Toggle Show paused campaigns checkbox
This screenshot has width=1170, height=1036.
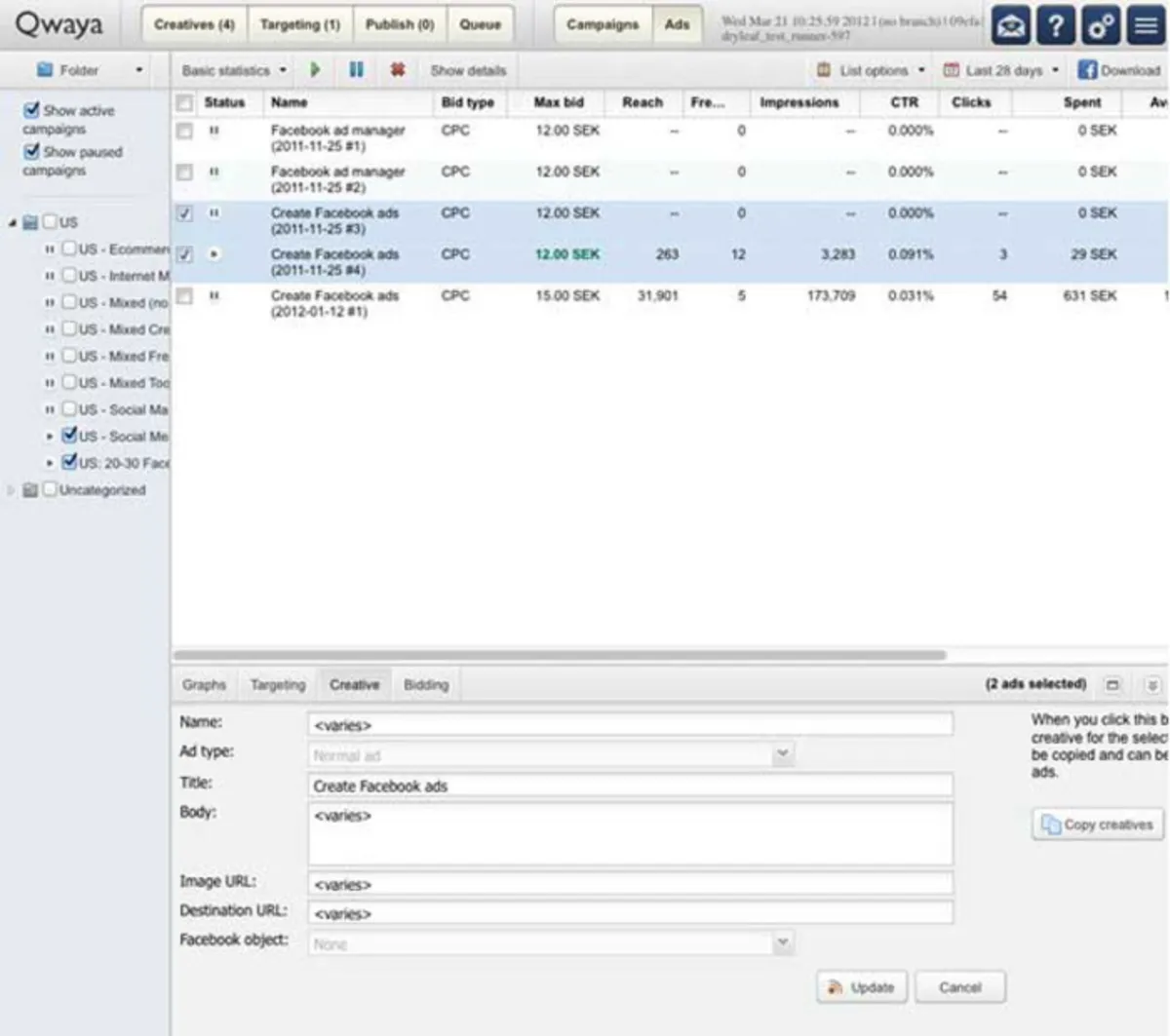click(32, 151)
